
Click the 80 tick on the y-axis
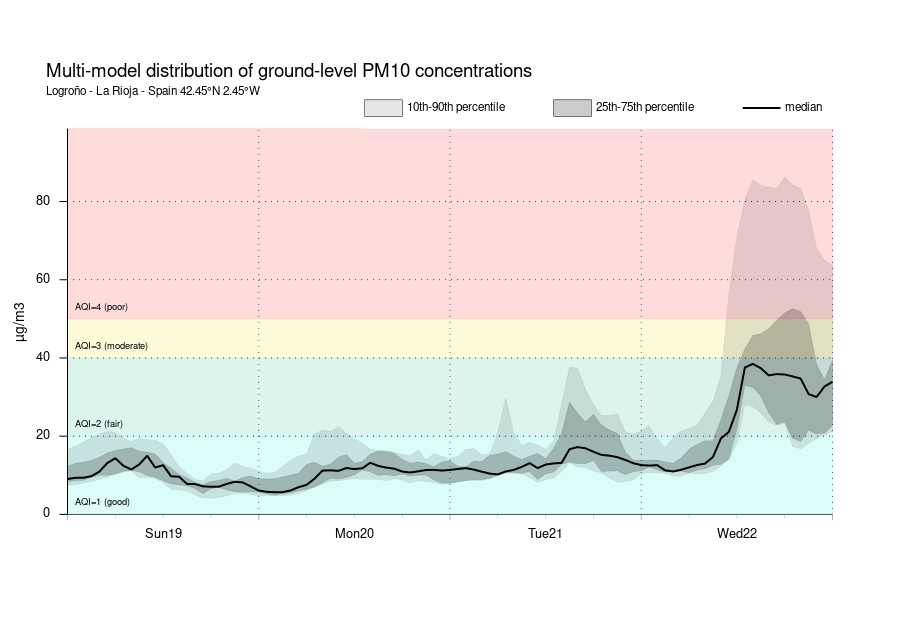point(44,201)
